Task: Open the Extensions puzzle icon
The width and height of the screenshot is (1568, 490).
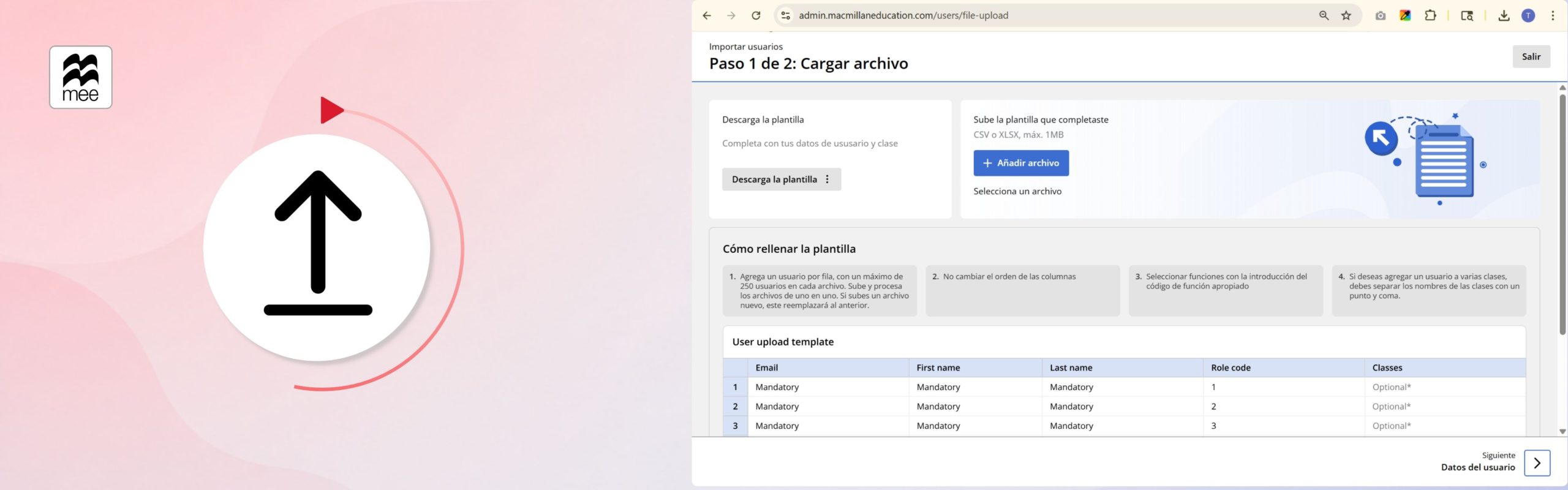Action: point(1430,16)
